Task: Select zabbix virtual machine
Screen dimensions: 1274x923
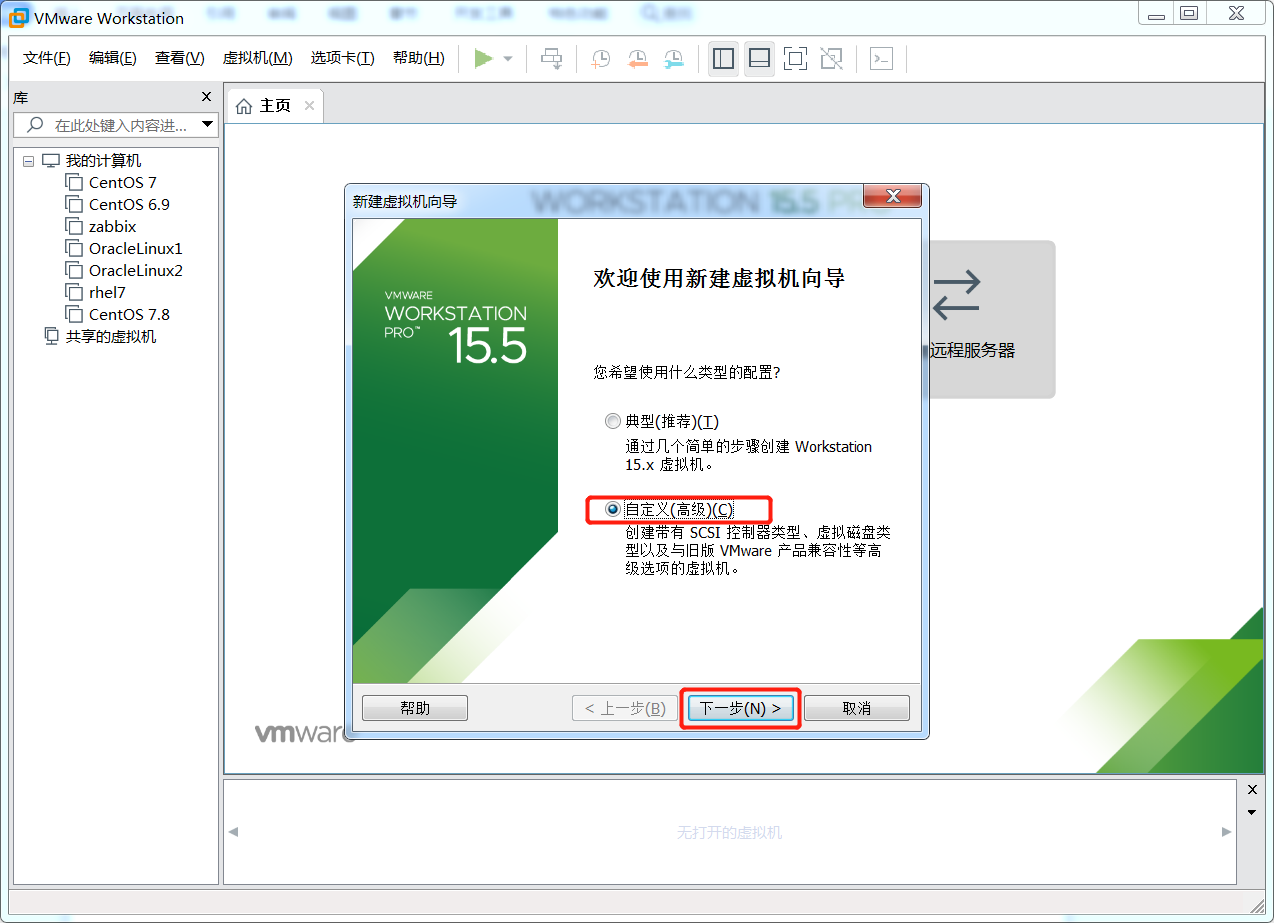Action: tap(112, 226)
